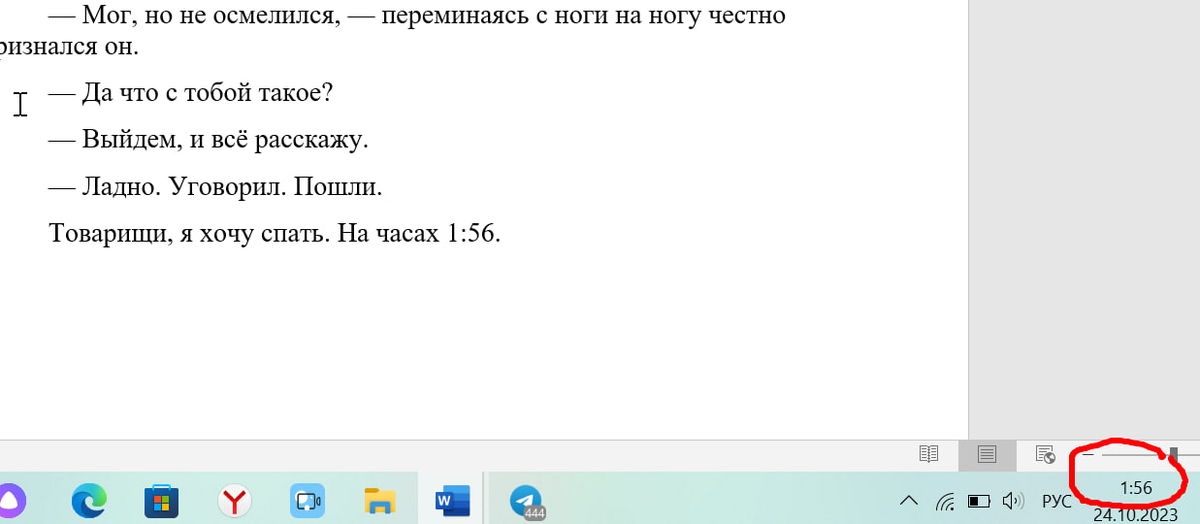The height and width of the screenshot is (524, 1200).
Task: Switch to Word taskbar icon
Action: 453,500
